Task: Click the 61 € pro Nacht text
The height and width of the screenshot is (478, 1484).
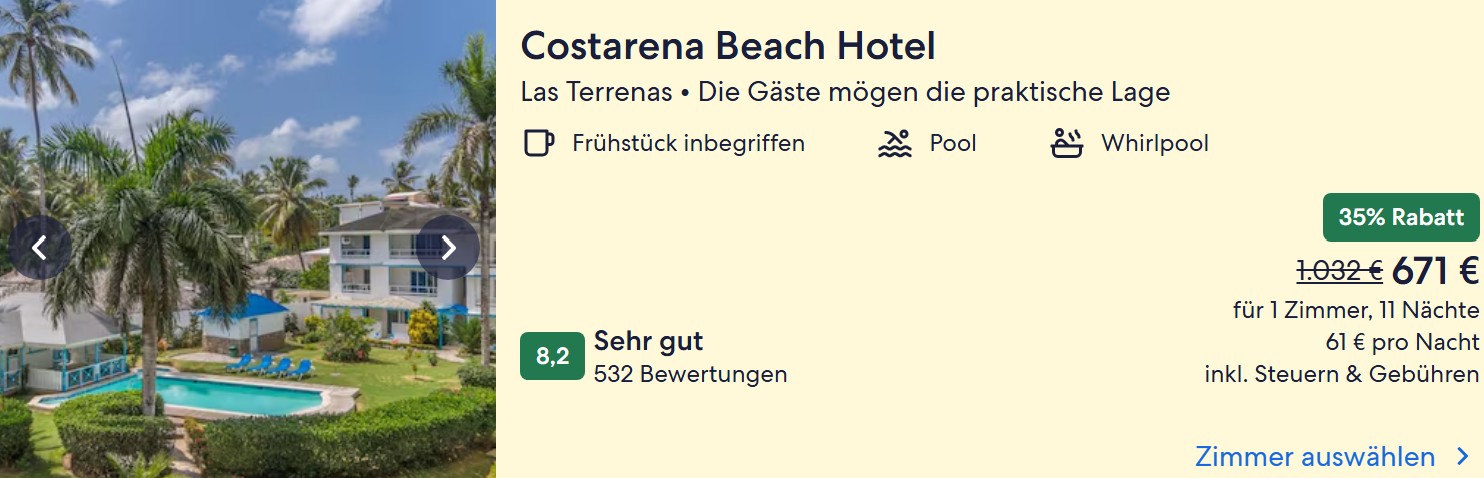Action: (1402, 342)
